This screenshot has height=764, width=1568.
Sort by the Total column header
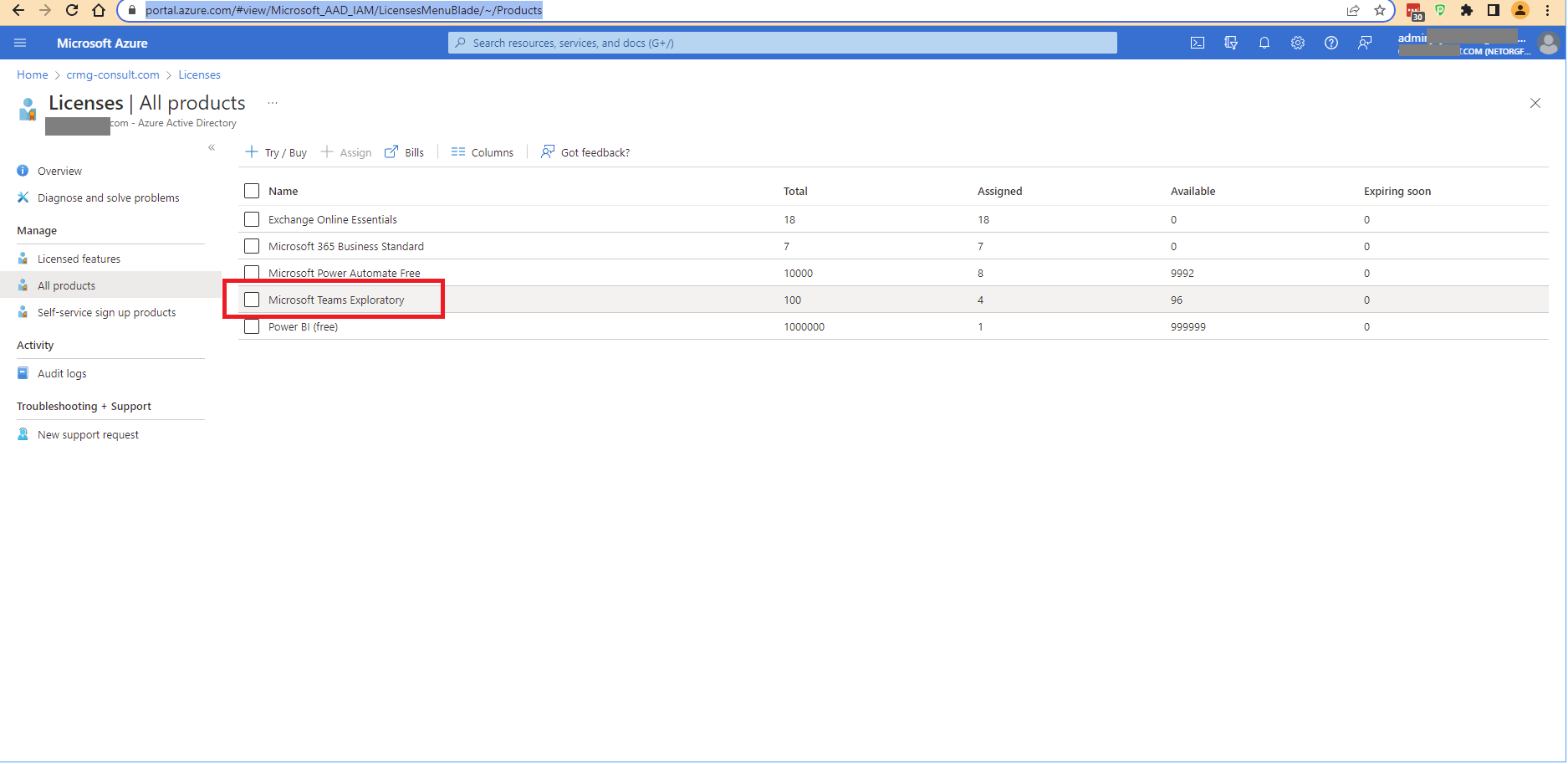coord(795,191)
